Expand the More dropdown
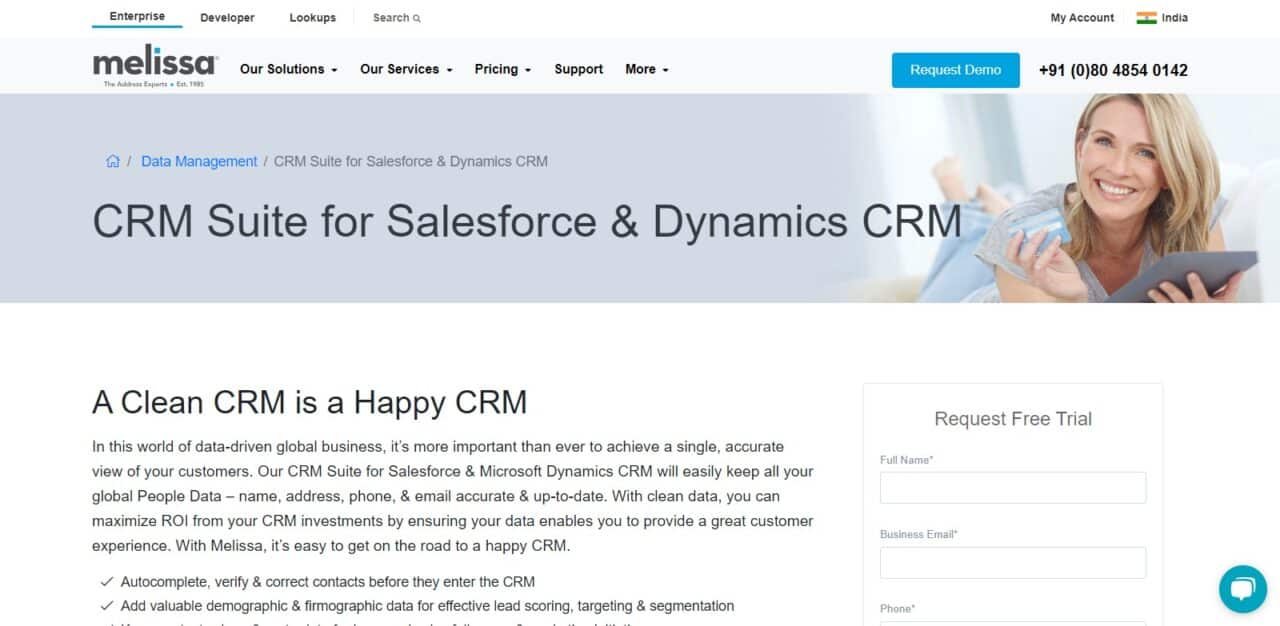Viewport: 1280px width, 626px height. point(647,69)
